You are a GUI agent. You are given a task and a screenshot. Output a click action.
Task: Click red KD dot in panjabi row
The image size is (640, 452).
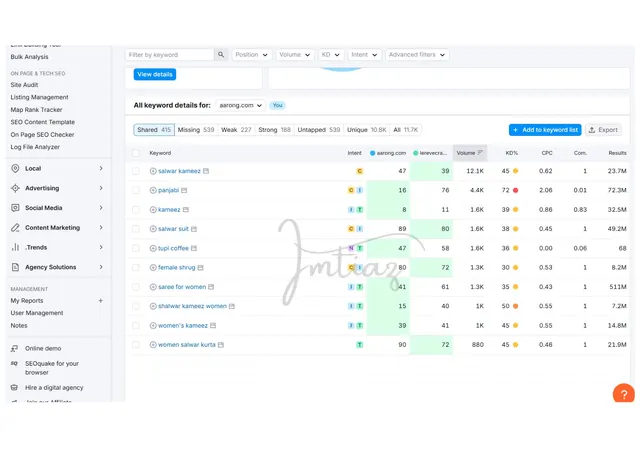[x=516, y=190]
